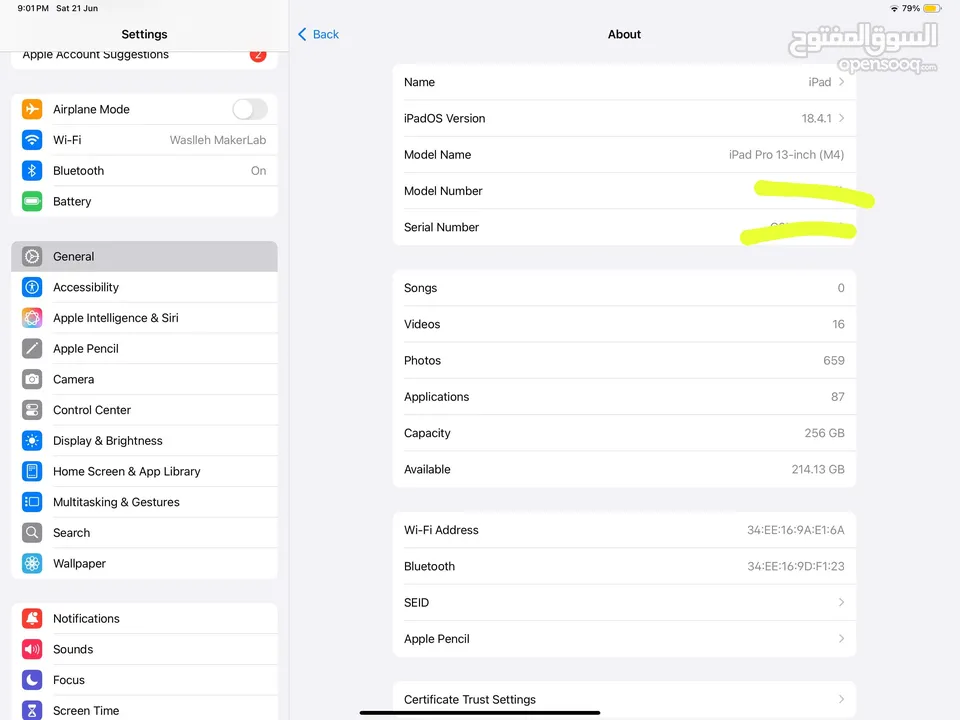Viewport: 960px width, 720px height.
Task: Tap the Bluetooth On status text
Action: [x=258, y=170]
